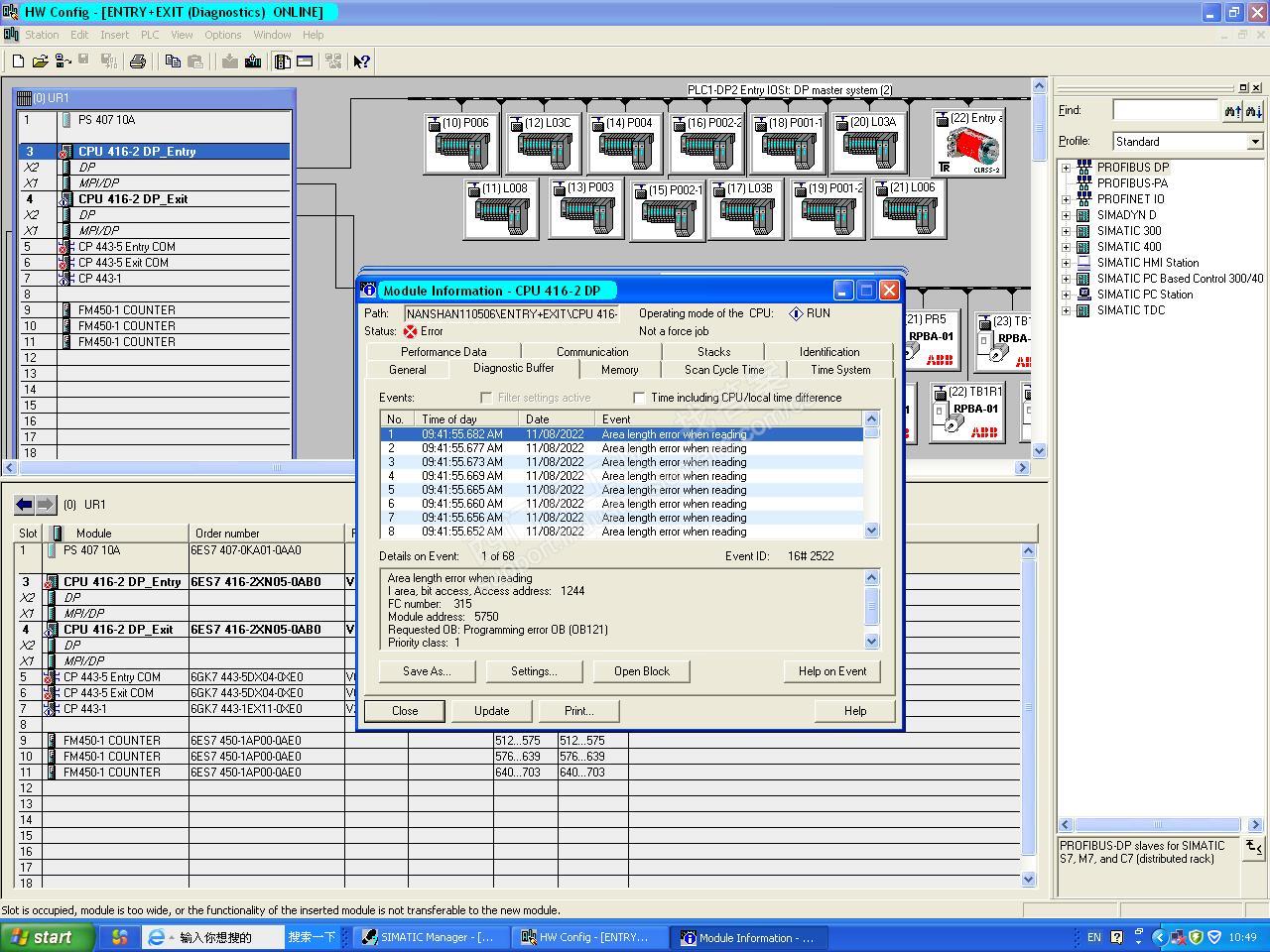Image resolution: width=1270 pixels, height=952 pixels.
Task: Click the context help arrow icon
Action: tap(362, 61)
